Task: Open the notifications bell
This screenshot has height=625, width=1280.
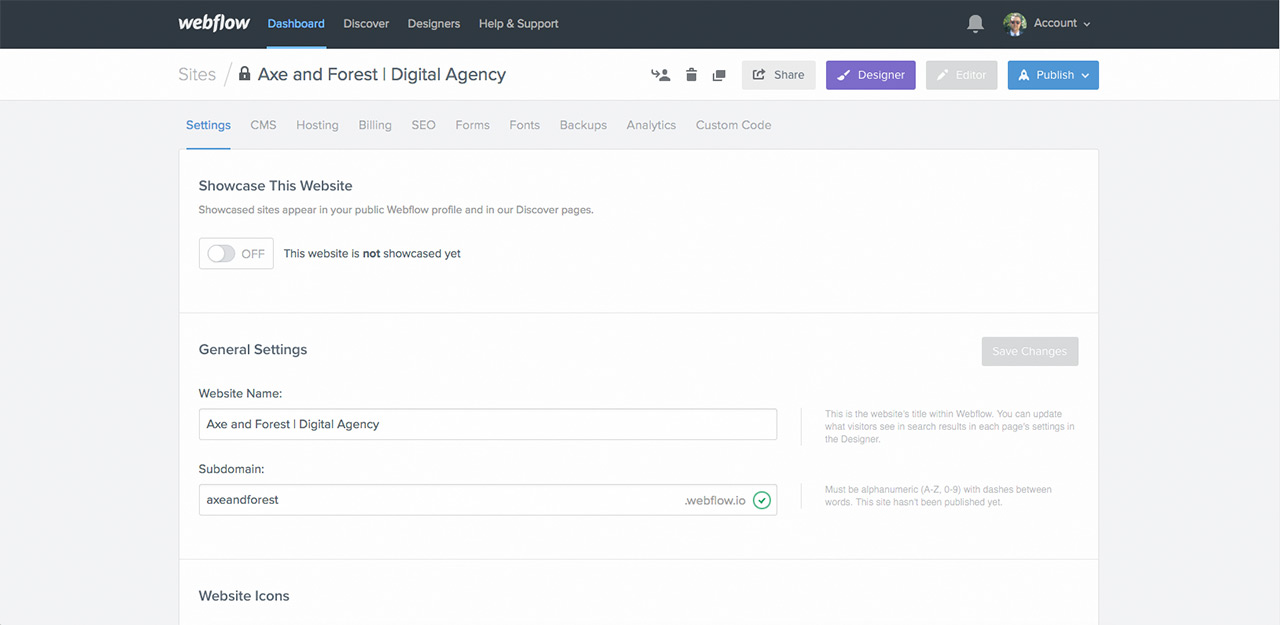Action: click(975, 24)
